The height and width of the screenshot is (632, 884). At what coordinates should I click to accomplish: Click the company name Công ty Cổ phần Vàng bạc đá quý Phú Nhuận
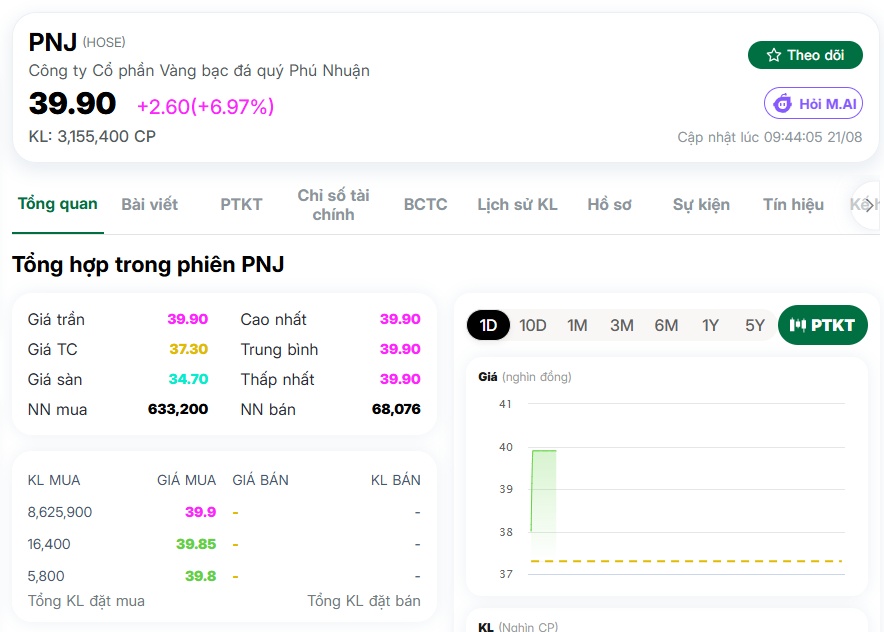pyautogui.click(x=199, y=71)
